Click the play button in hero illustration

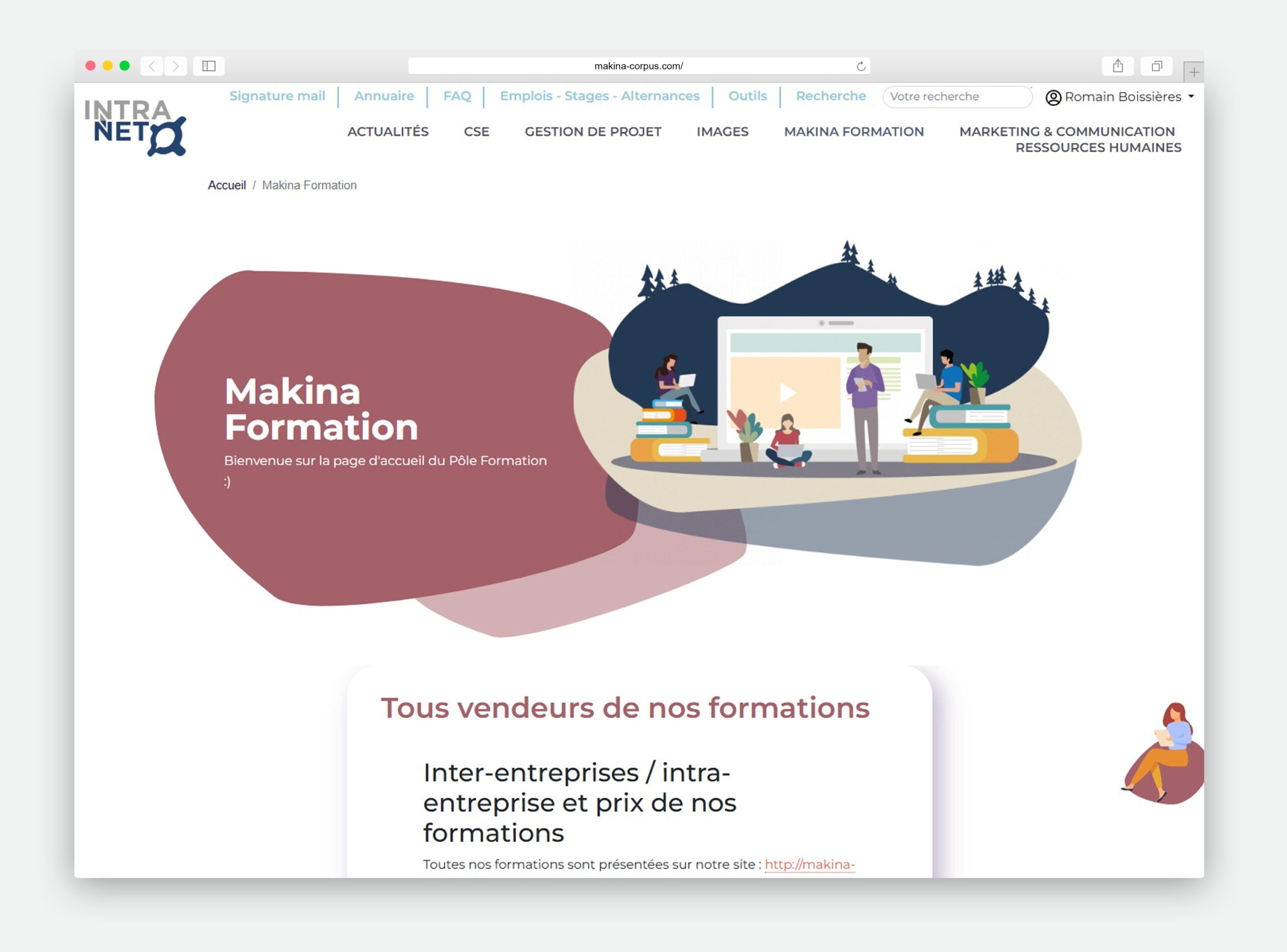coord(787,393)
